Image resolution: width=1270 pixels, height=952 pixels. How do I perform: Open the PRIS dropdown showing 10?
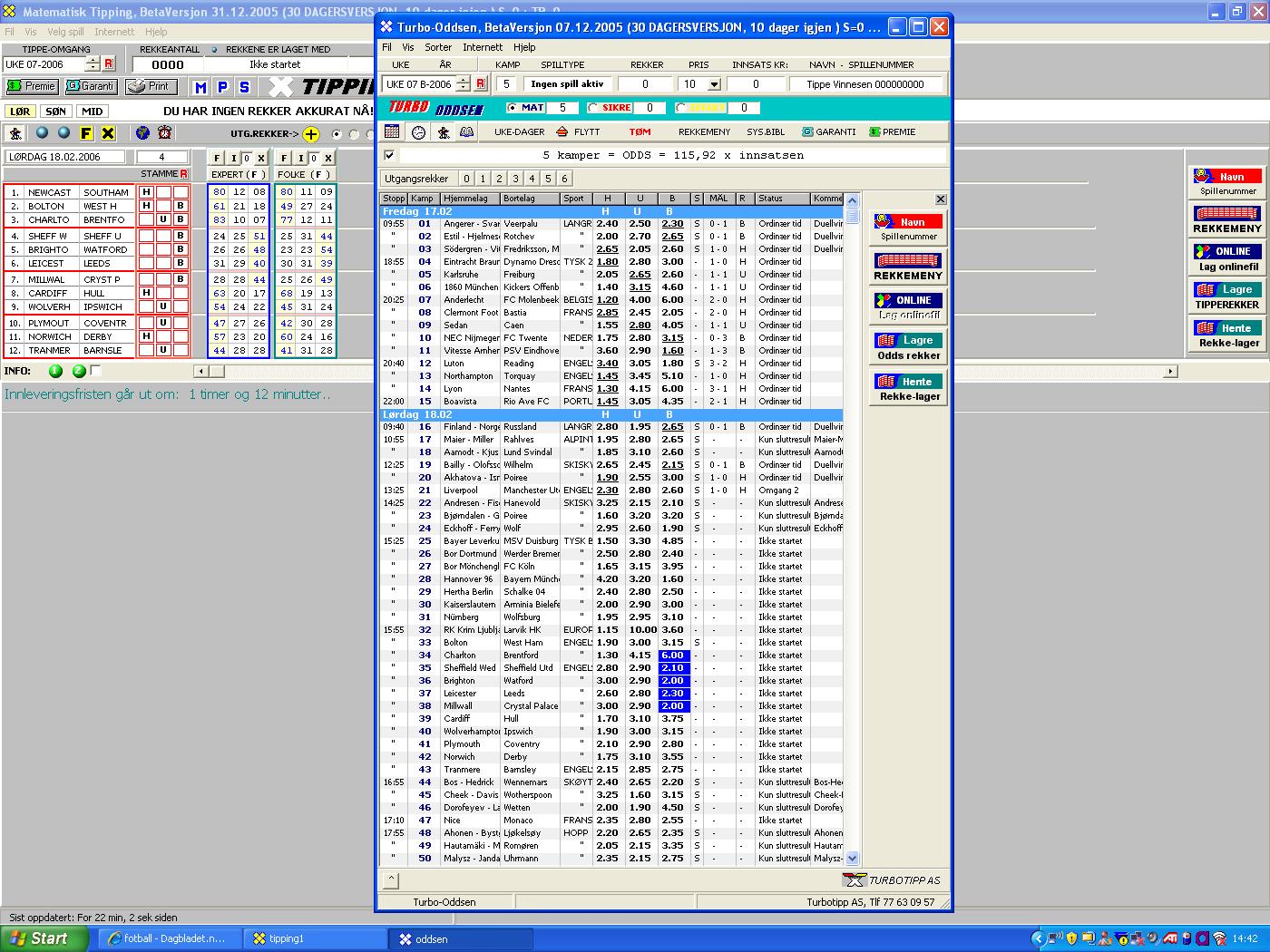pyautogui.click(x=714, y=84)
